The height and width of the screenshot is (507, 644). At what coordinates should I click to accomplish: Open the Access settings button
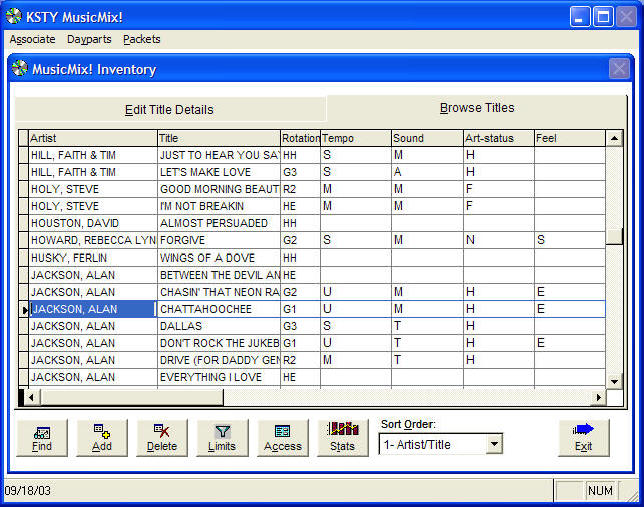pos(283,438)
